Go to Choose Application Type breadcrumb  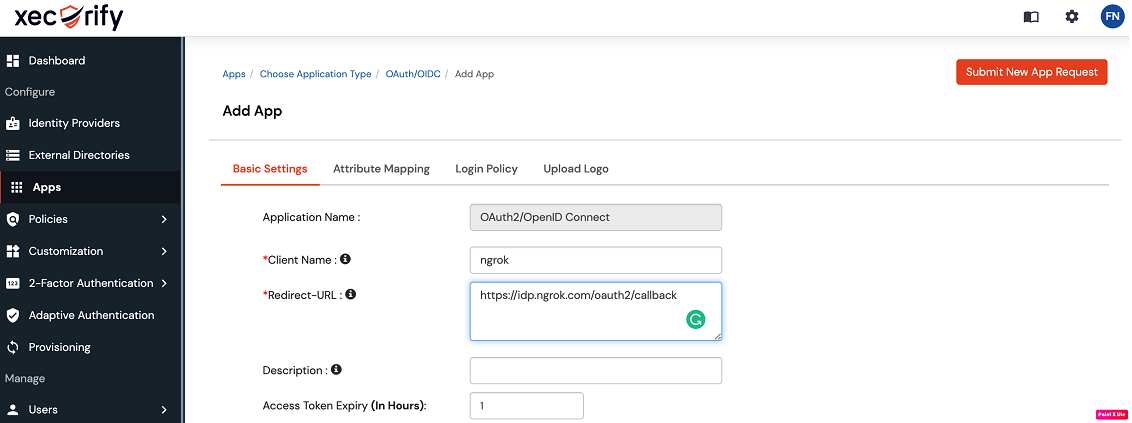coord(315,74)
